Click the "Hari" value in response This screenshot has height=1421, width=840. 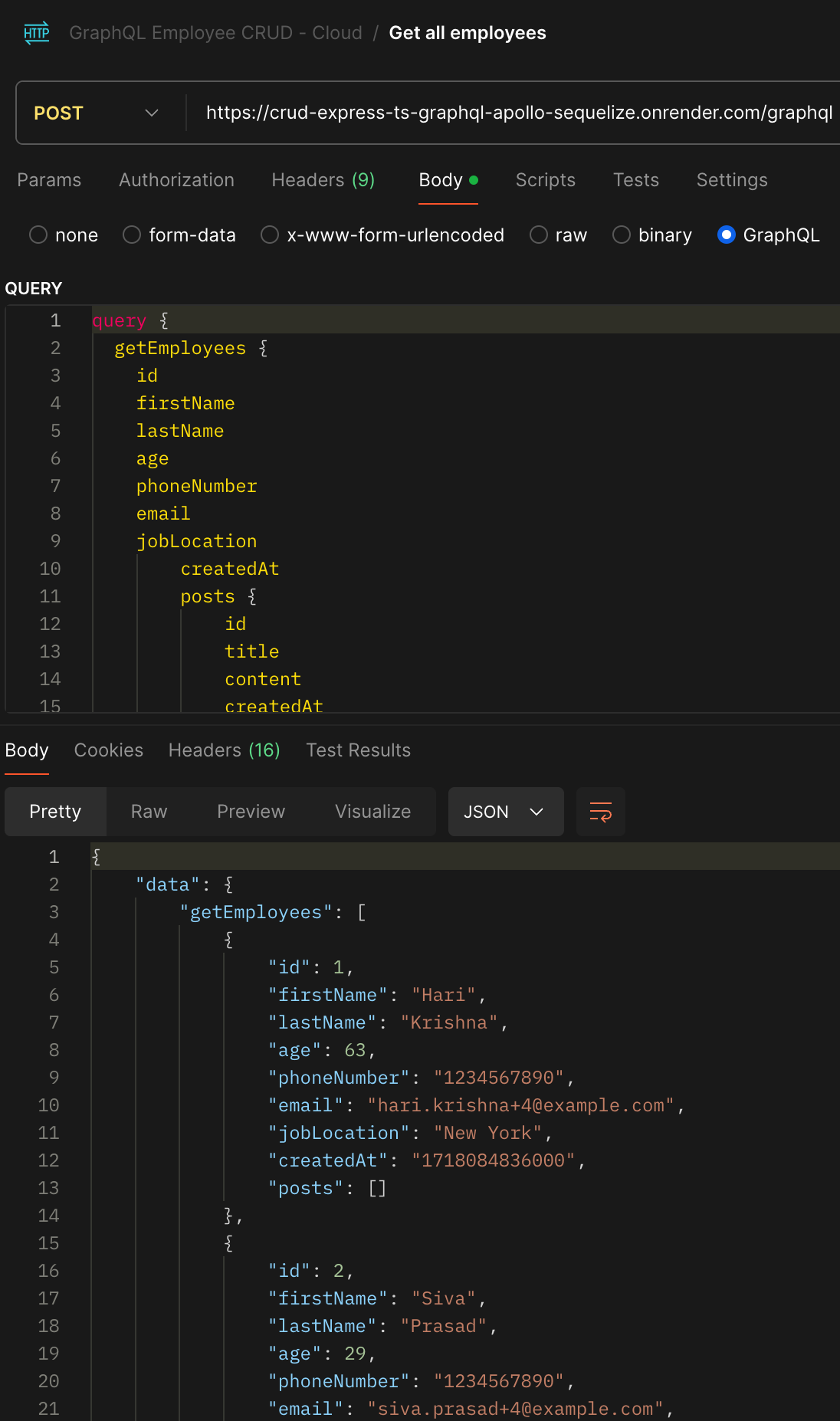point(444,995)
